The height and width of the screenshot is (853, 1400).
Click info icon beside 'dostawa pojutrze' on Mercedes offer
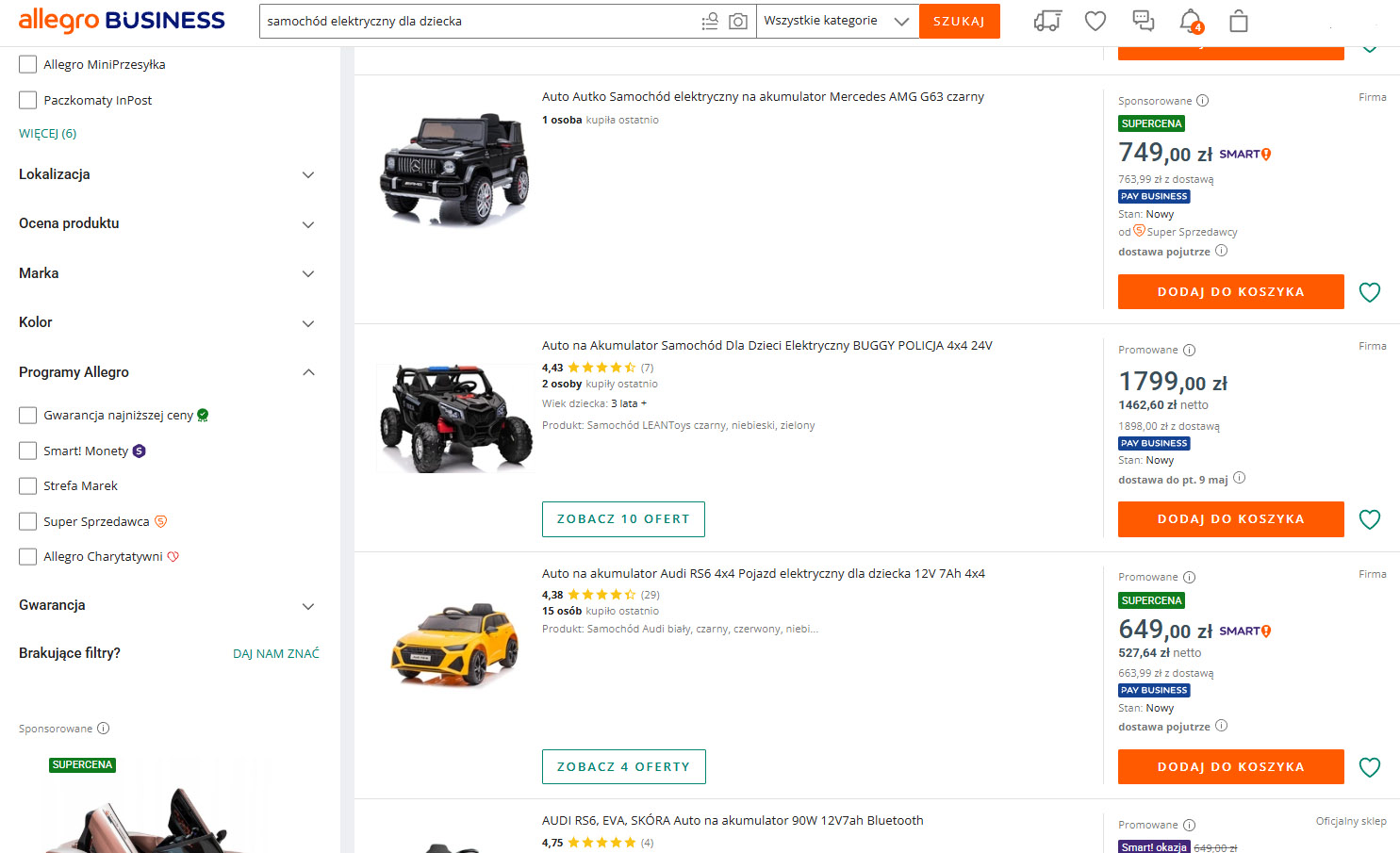tap(1221, 251)
